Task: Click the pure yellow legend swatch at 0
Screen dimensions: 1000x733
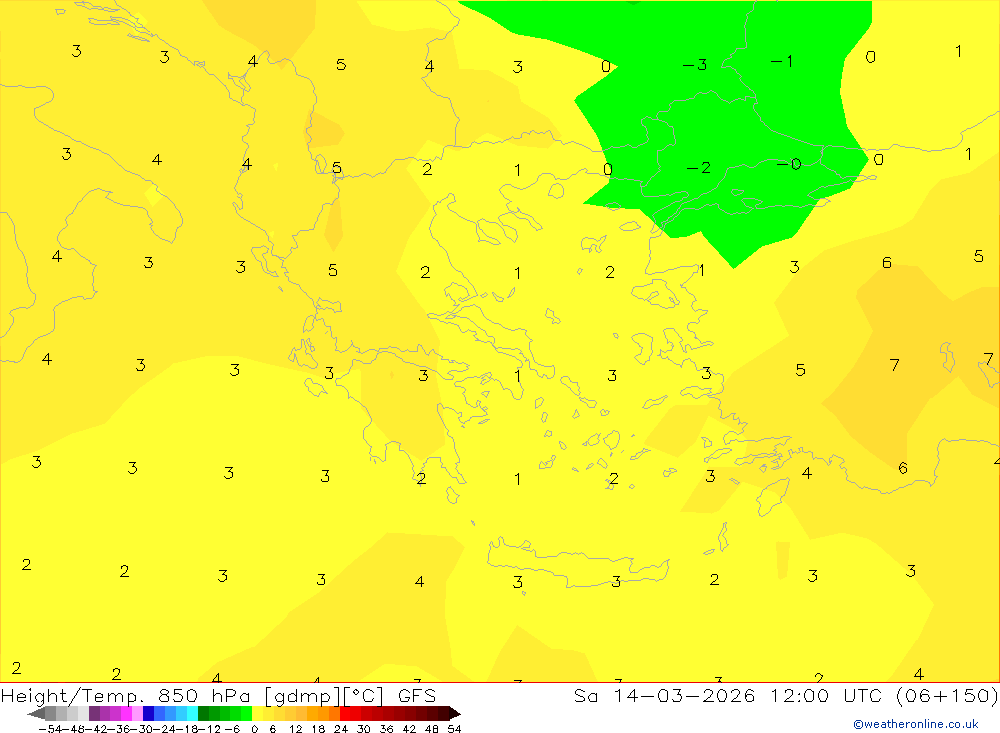Action: [x=258, y=713]
